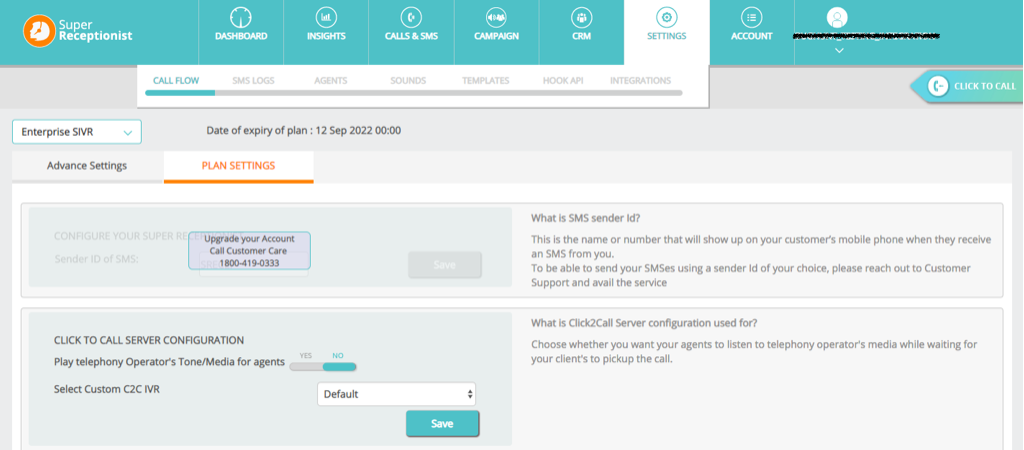Click the 'Select Custom C2C IVR' label
This screenshot has height=450, width=1024.
pyautogui.click(x=106, y=389)
